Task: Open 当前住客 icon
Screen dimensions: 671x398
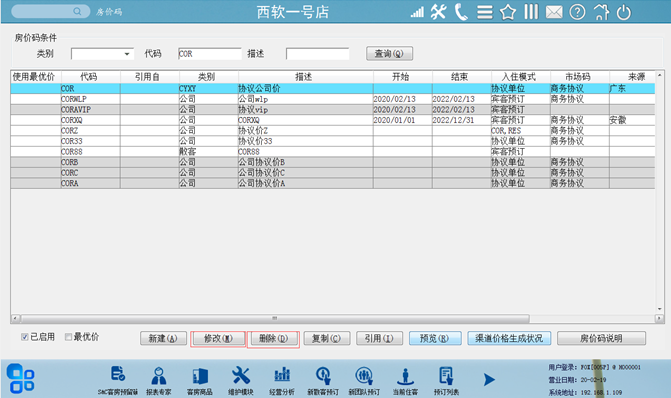Action: coord(405,380)
